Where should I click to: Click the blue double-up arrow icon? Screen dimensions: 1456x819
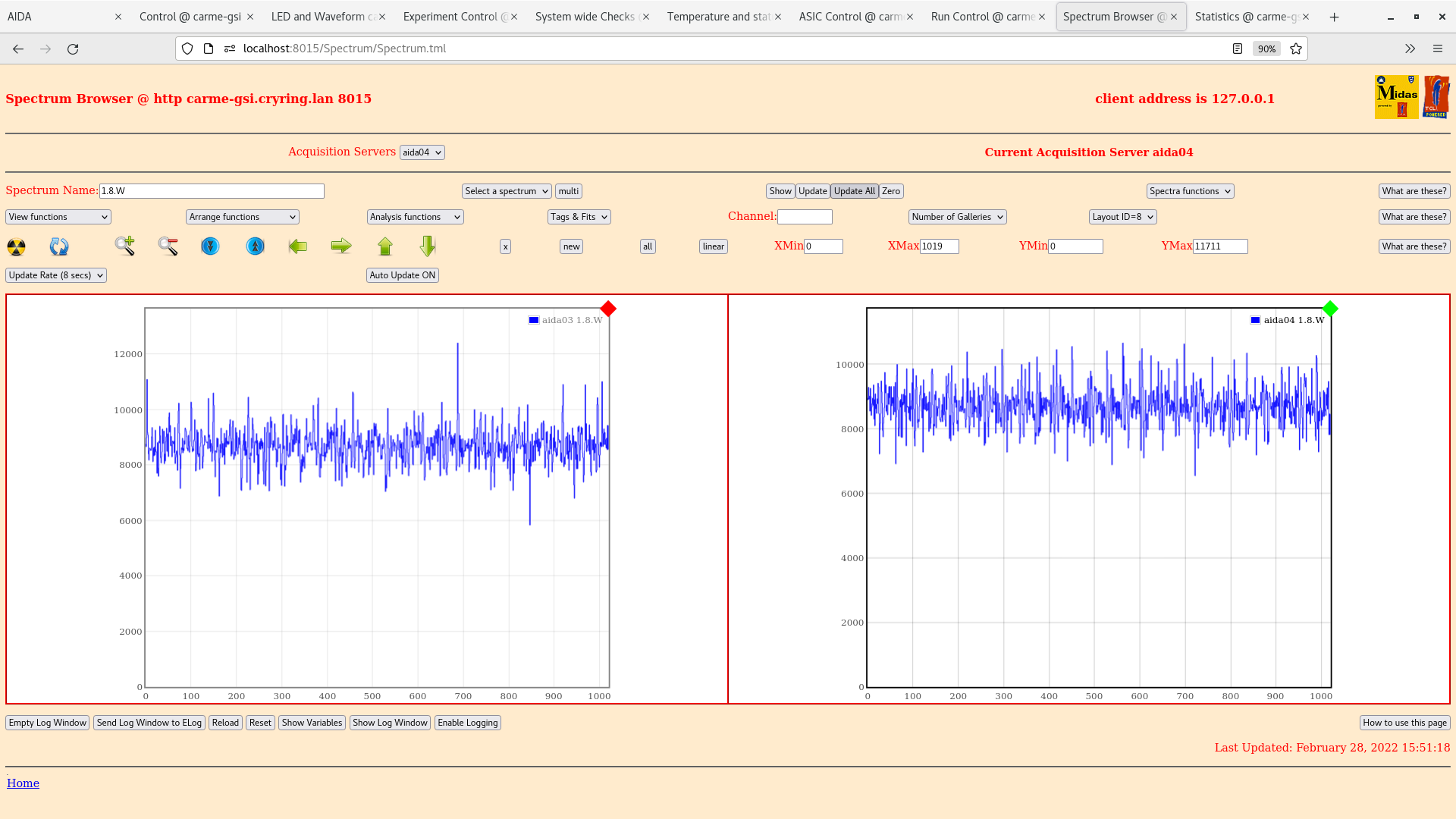click(x=256, y=246)
